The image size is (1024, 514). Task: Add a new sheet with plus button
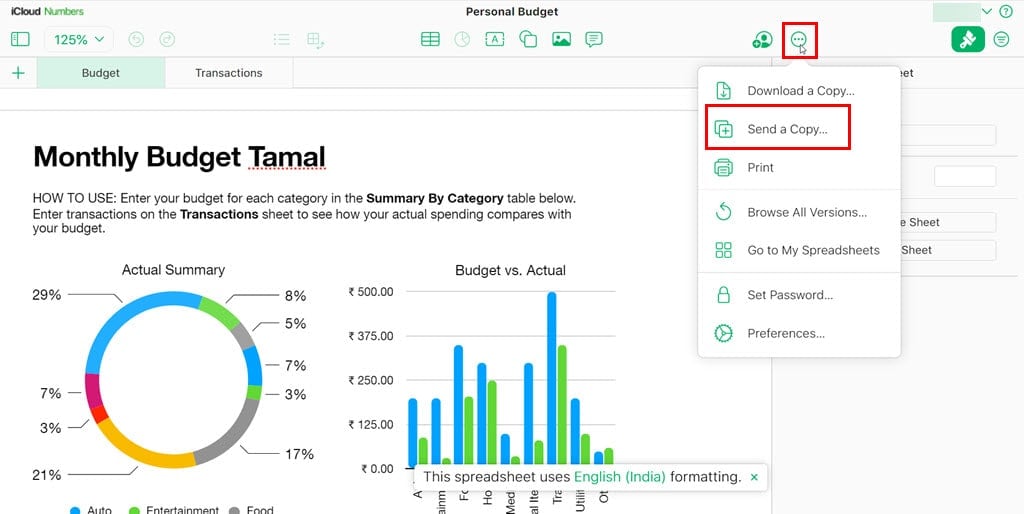[18, 73]
